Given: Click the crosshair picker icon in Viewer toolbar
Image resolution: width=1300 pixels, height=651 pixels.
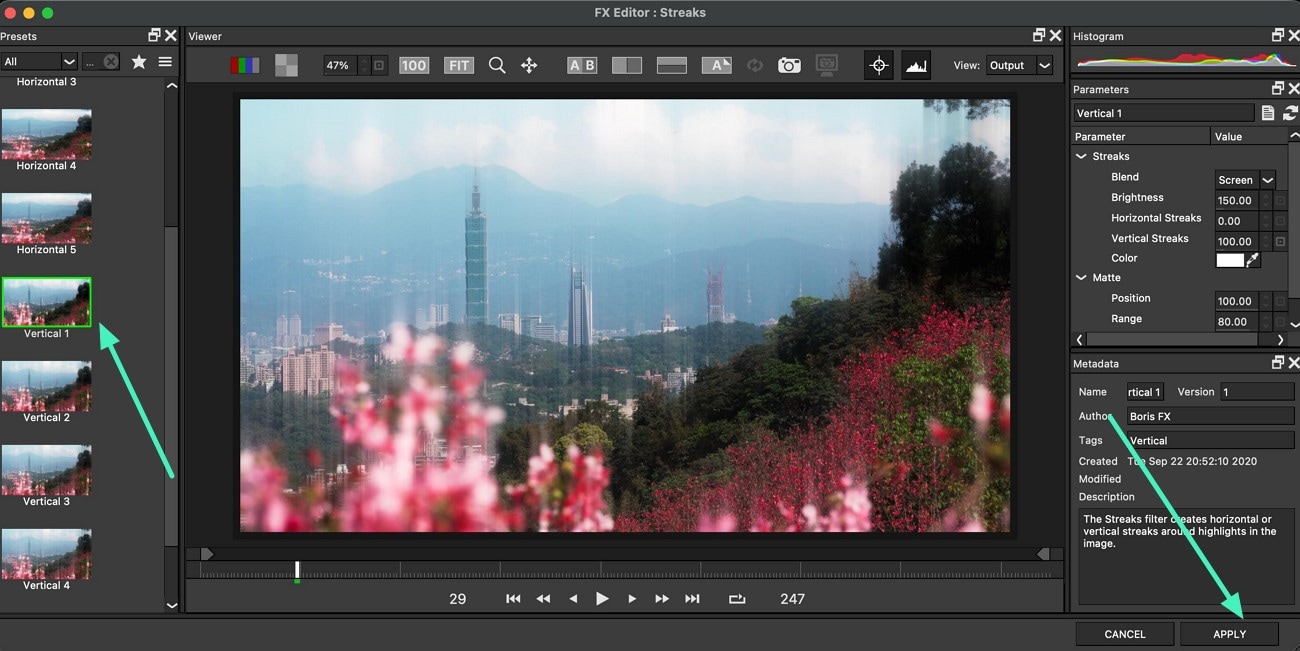Looking at the screenshot, I should 878,65.
